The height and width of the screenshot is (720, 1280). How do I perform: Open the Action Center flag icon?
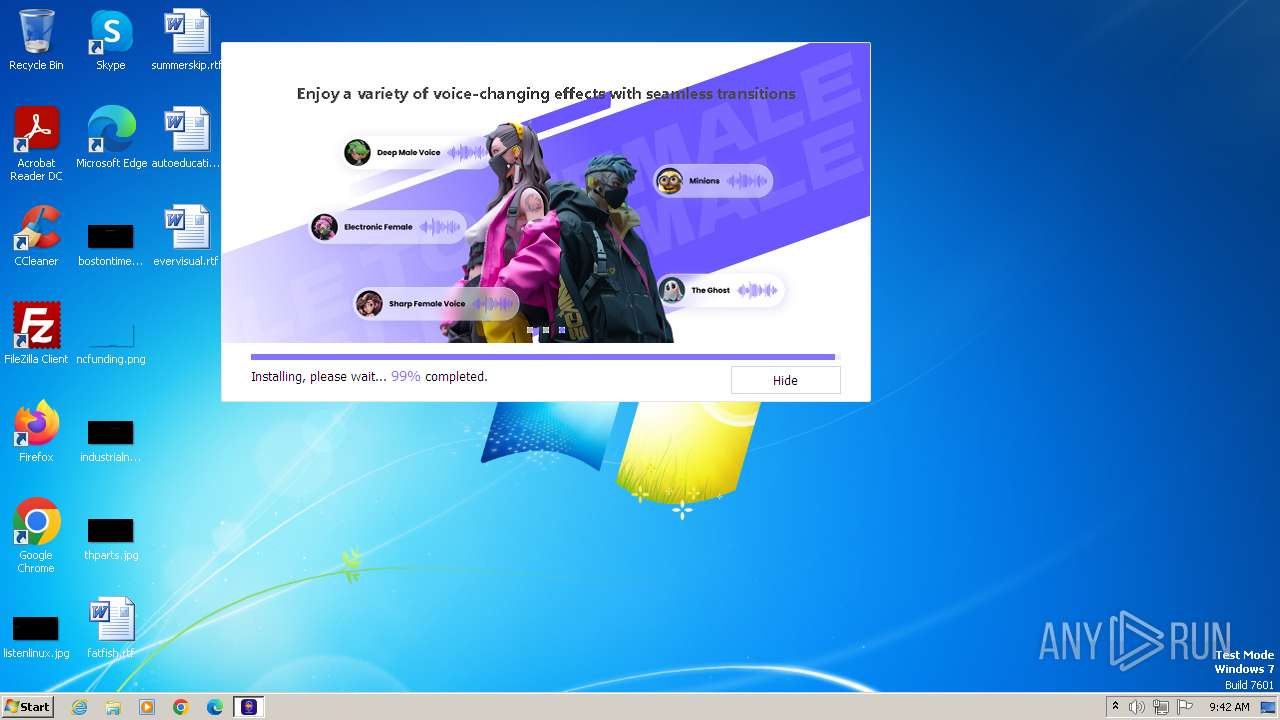tap(1185, 707)
